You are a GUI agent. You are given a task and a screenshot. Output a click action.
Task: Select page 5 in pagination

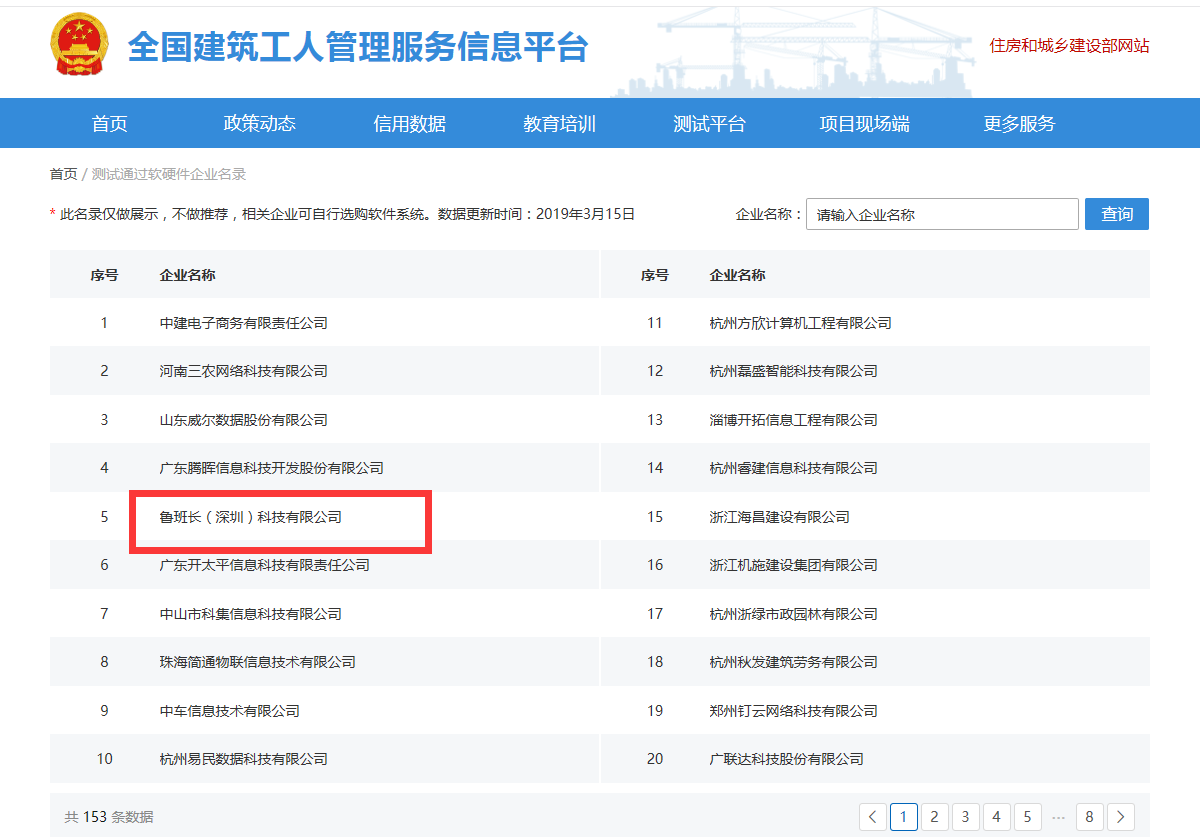[x=1027, y=817]
